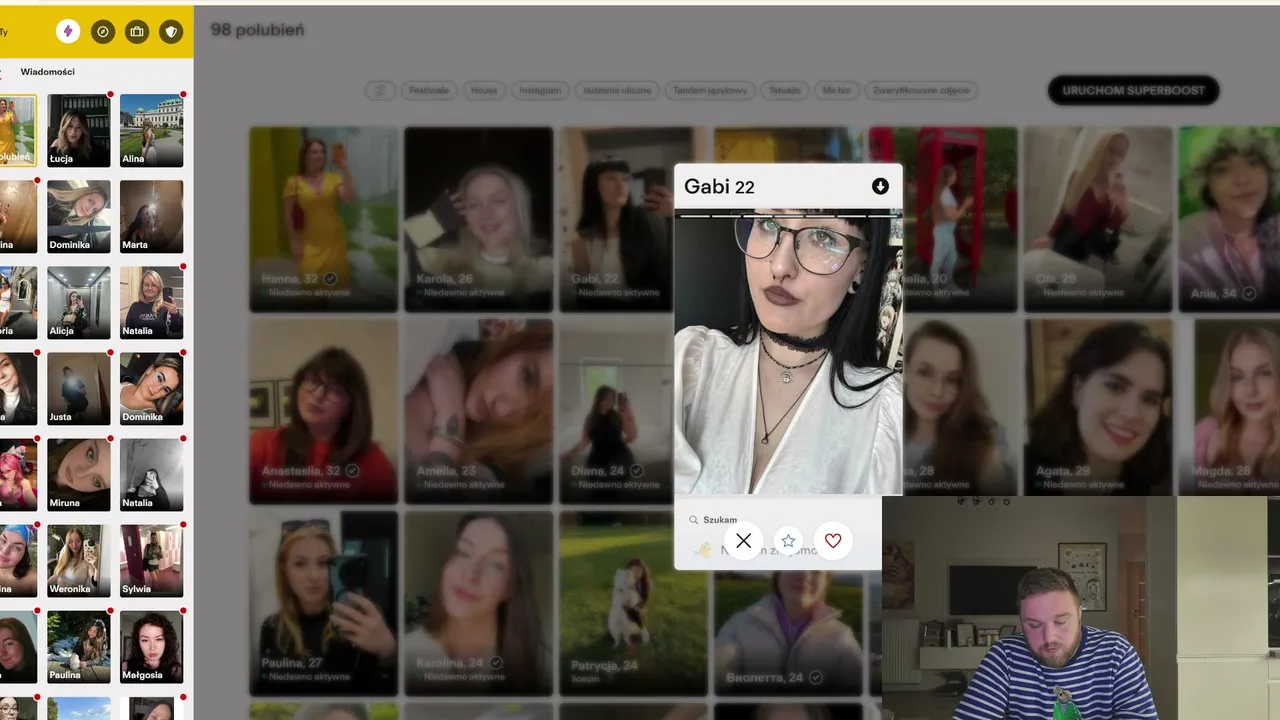Image resolution: width=1280 pixels, height=720 pixels.
Task: Reject Gabi with the X button
Action: (x=743, y=541)
